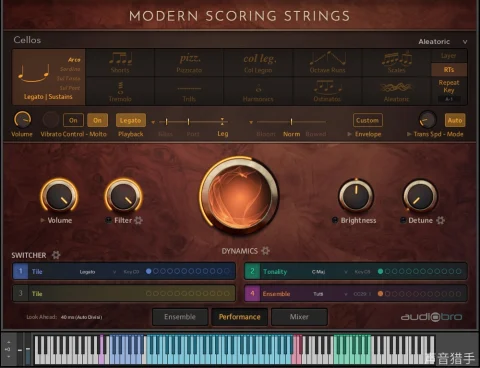This screenshot has height=368, width=480.
Task: Toggle the highlighted Molto On button
Action: [97, 120]
